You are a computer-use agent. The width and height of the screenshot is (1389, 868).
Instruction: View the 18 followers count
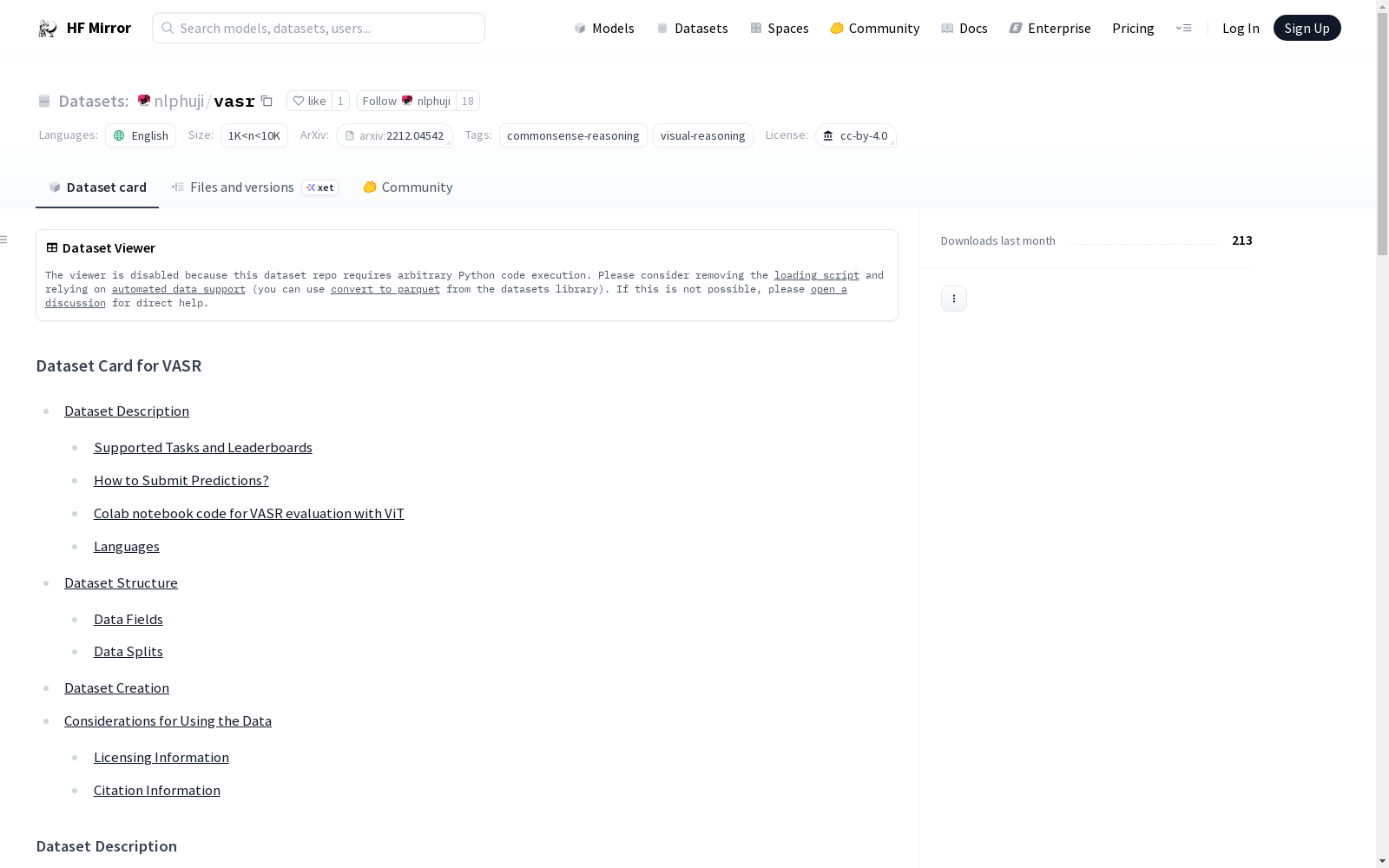468,101
